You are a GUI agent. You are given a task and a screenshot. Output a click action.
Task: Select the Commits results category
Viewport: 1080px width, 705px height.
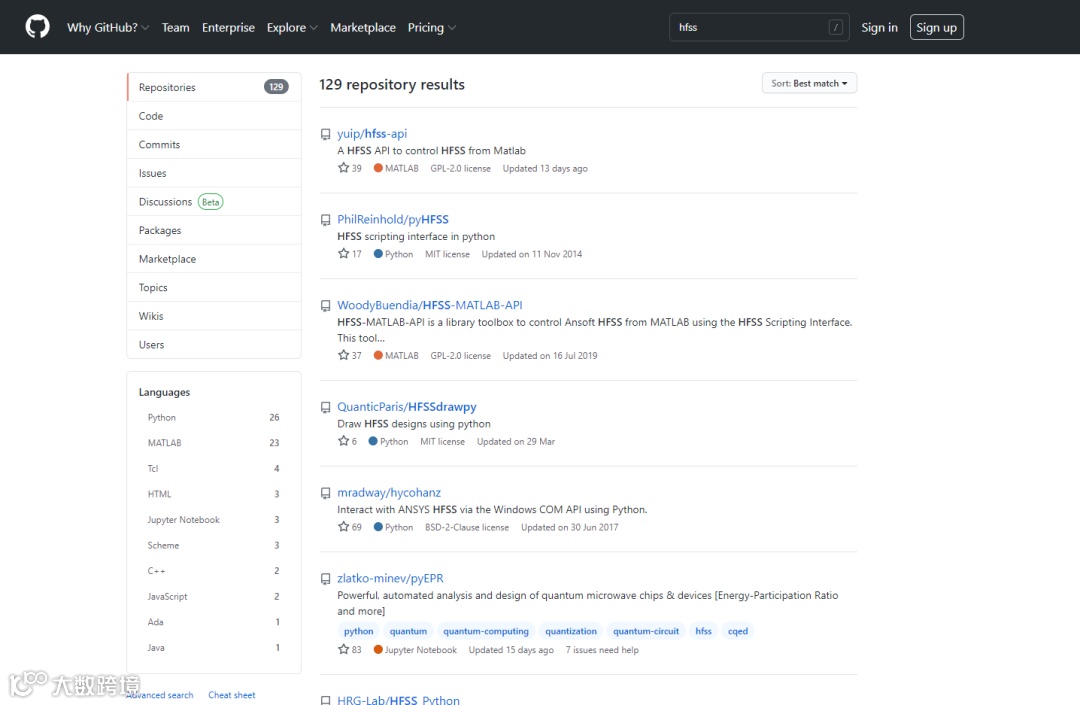click(214, 145)
